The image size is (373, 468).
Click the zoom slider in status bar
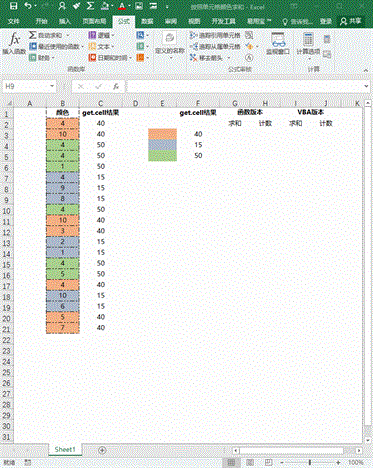(310, 462)
